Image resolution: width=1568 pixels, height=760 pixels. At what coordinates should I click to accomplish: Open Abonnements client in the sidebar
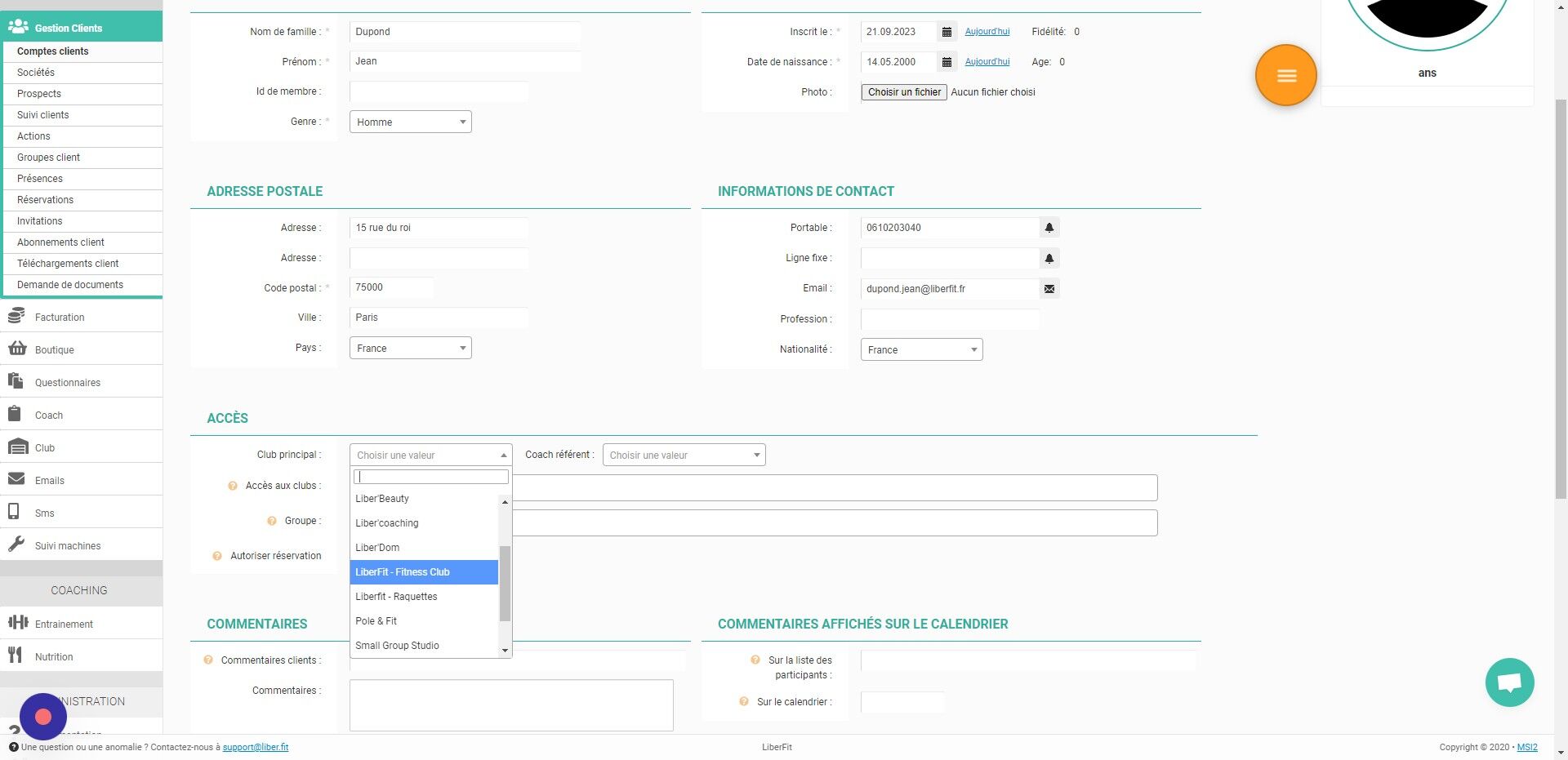coord(82,242)
